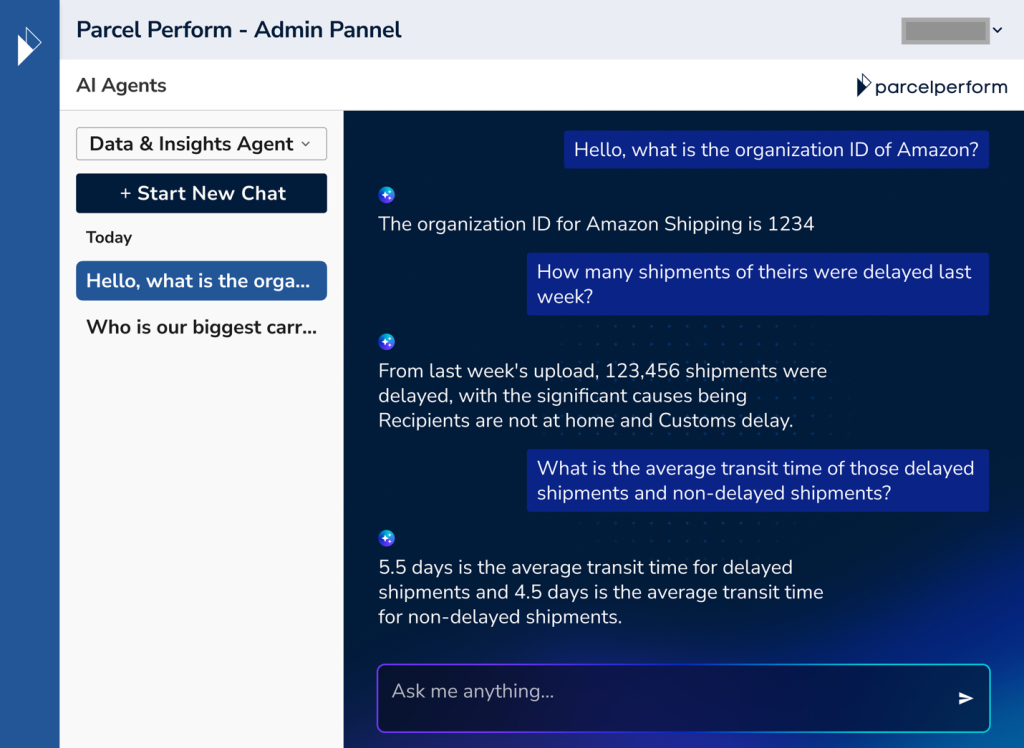This screenshot has height=748, width=1024.
Task: Click the "AI Agents" header label
Action: click(121, 85)
